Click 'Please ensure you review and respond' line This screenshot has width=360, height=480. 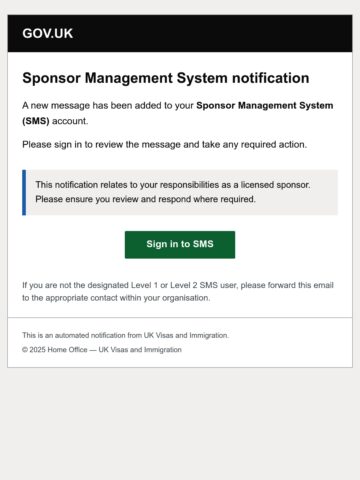(145, 199)
